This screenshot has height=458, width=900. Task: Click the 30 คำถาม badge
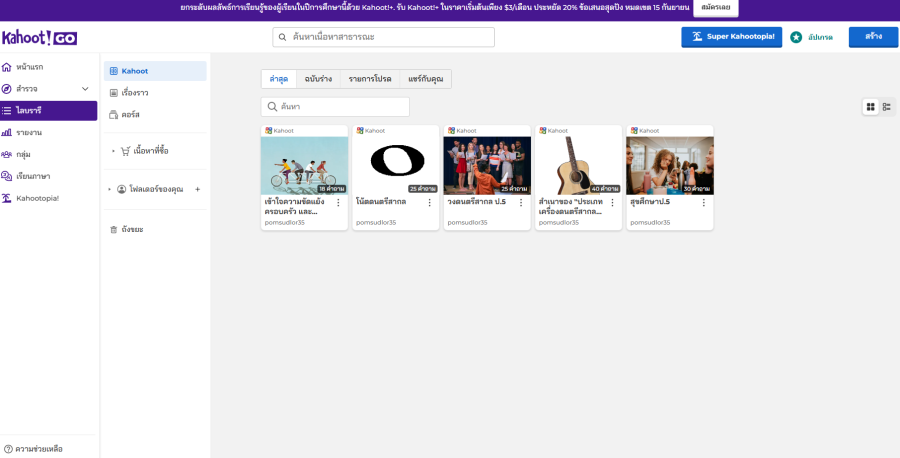coord(697,189)
